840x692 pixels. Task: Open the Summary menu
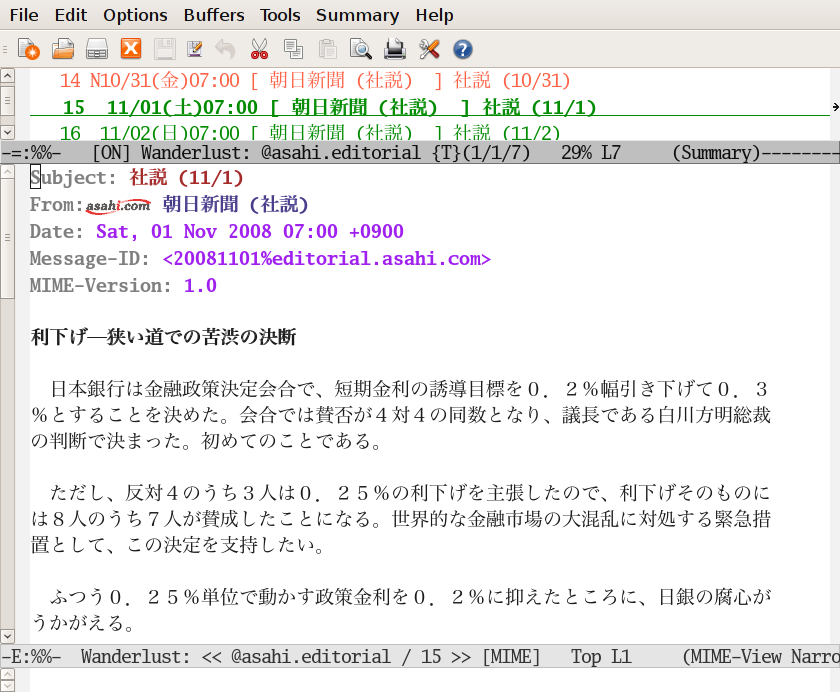pyautogui.click(x=357, y=15)
